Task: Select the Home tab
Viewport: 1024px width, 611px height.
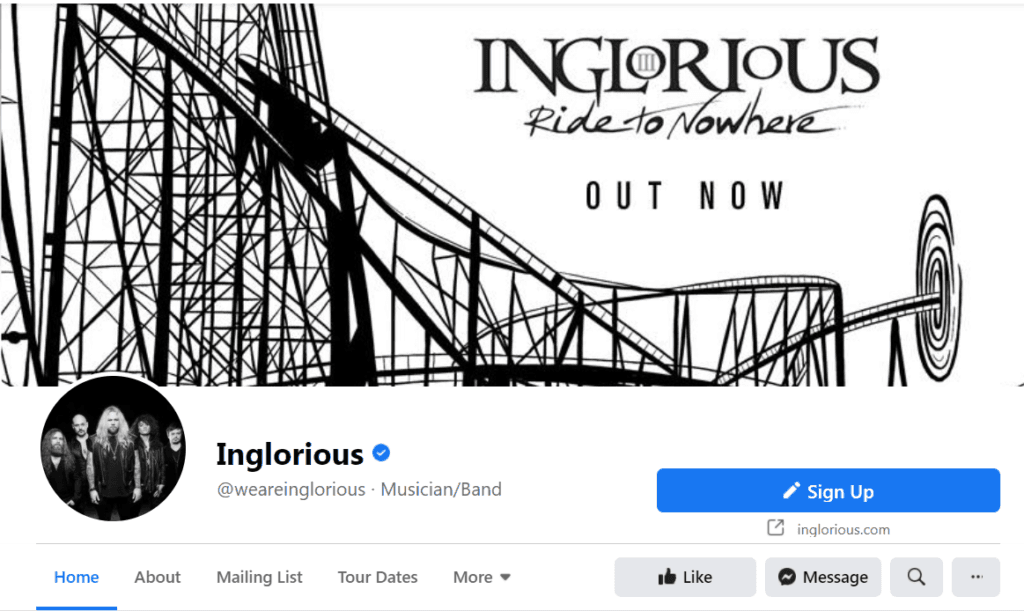Action: pyautogui.click(x=76, y=577)
